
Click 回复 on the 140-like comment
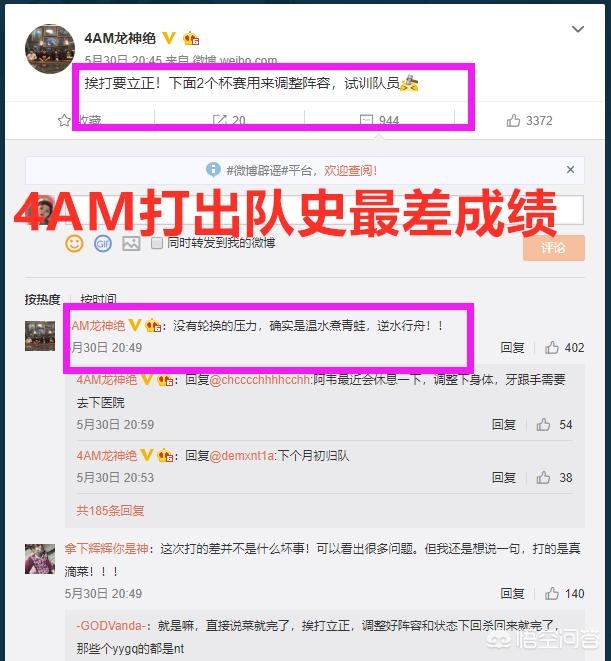[512, 594]
